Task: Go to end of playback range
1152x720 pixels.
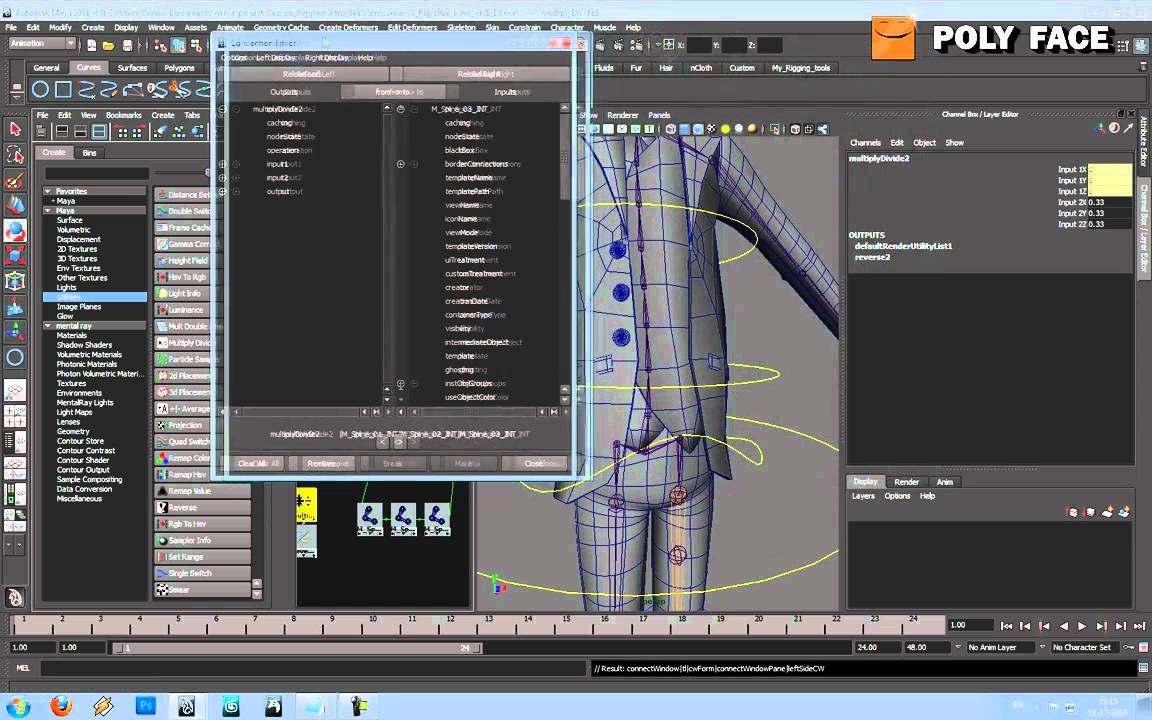Action: 1139,626
